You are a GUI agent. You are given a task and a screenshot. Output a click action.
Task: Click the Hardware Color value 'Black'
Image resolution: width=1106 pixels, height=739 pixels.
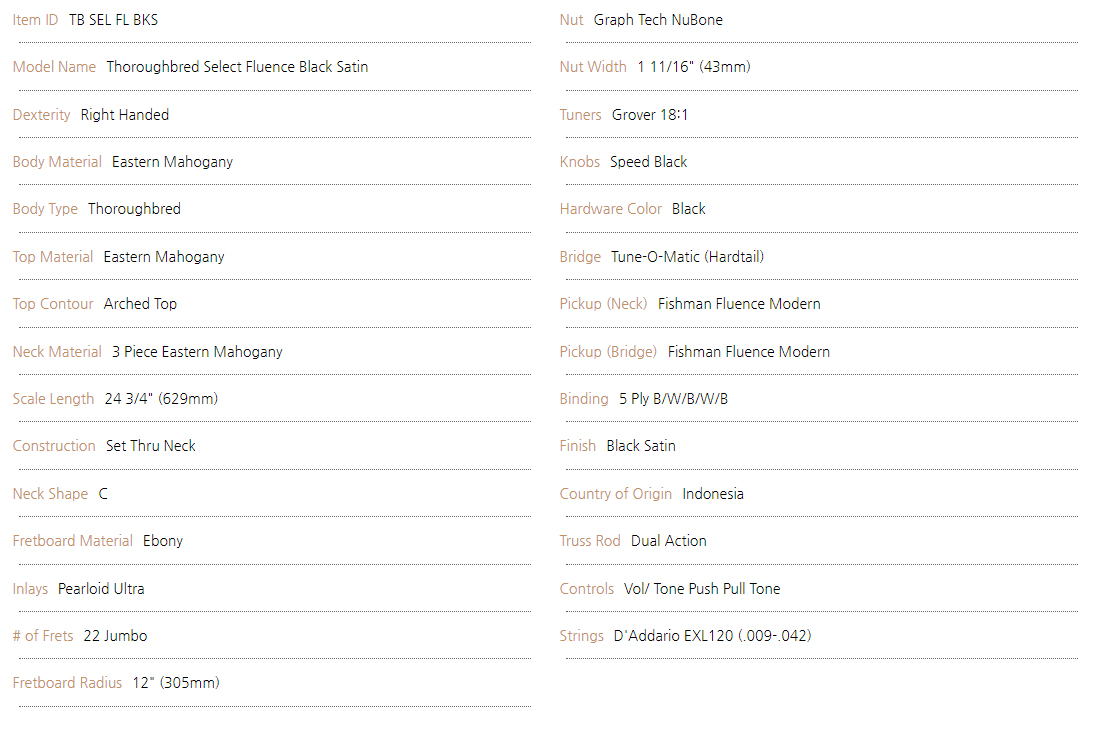688,209
